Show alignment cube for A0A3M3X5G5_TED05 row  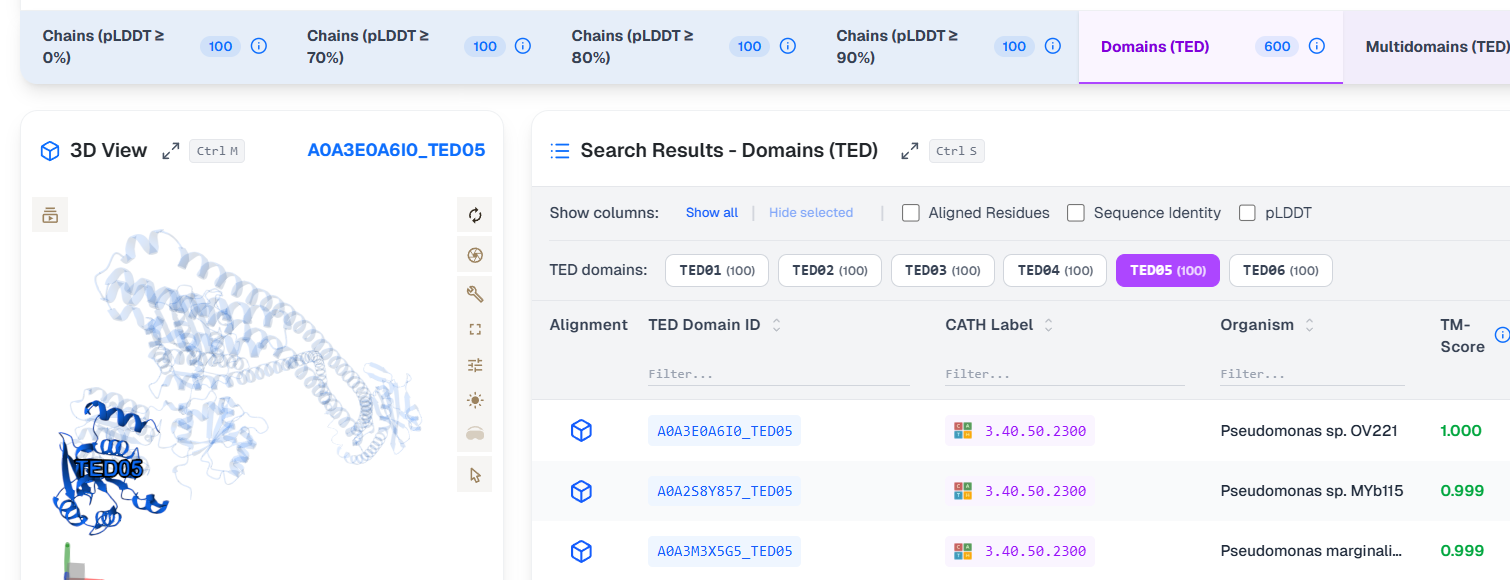(581, 551)
